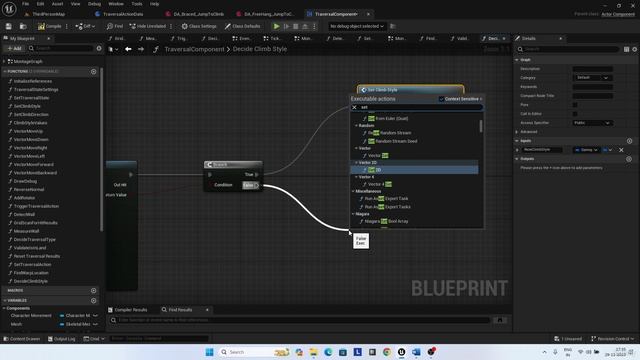The image size is (640, 360).
Task: Open the Category dropdown
Action: [x=592, y=78]
